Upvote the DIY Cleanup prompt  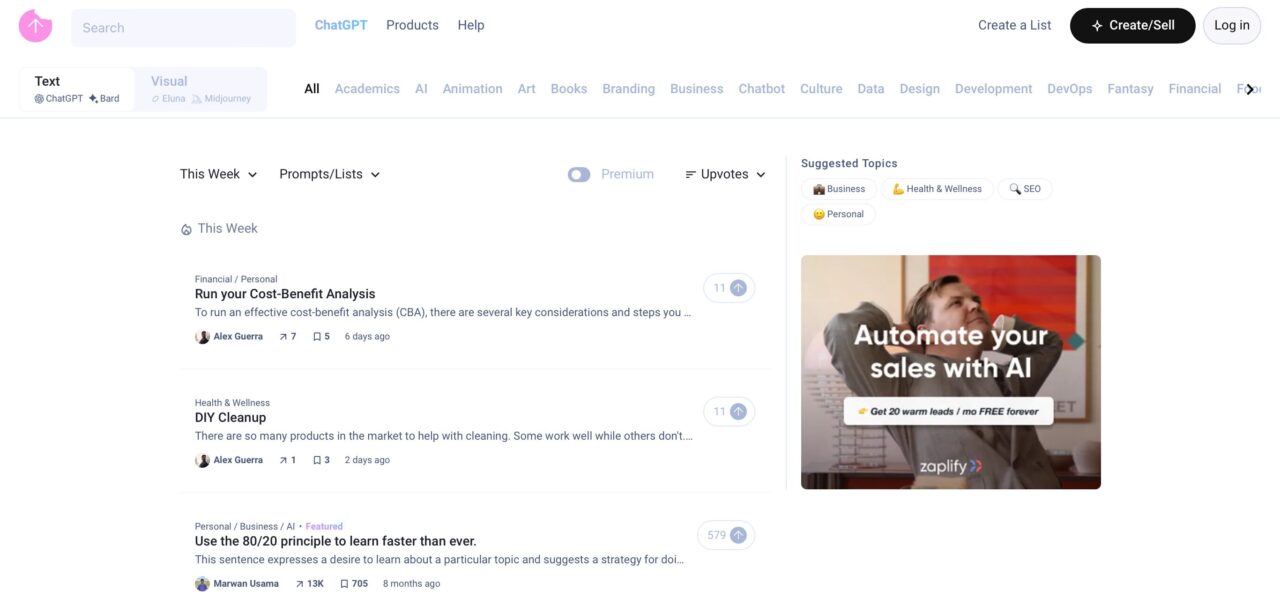click(x=729, y=411)
